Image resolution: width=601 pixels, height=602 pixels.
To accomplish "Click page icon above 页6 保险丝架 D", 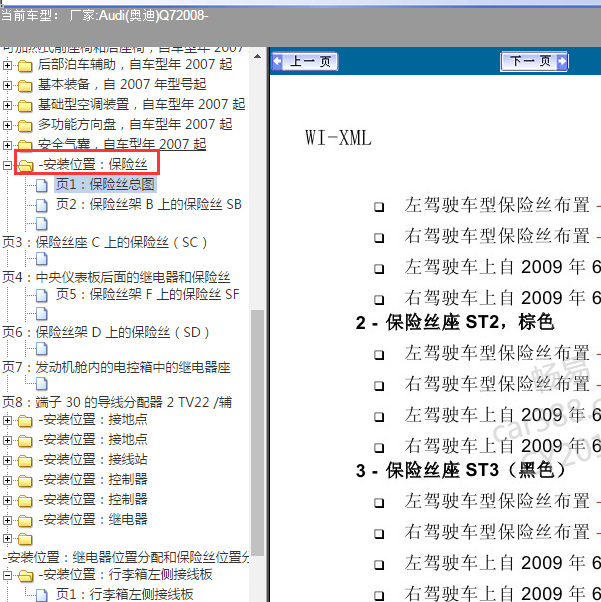I will pyautogui.click(x=41, y=313).
